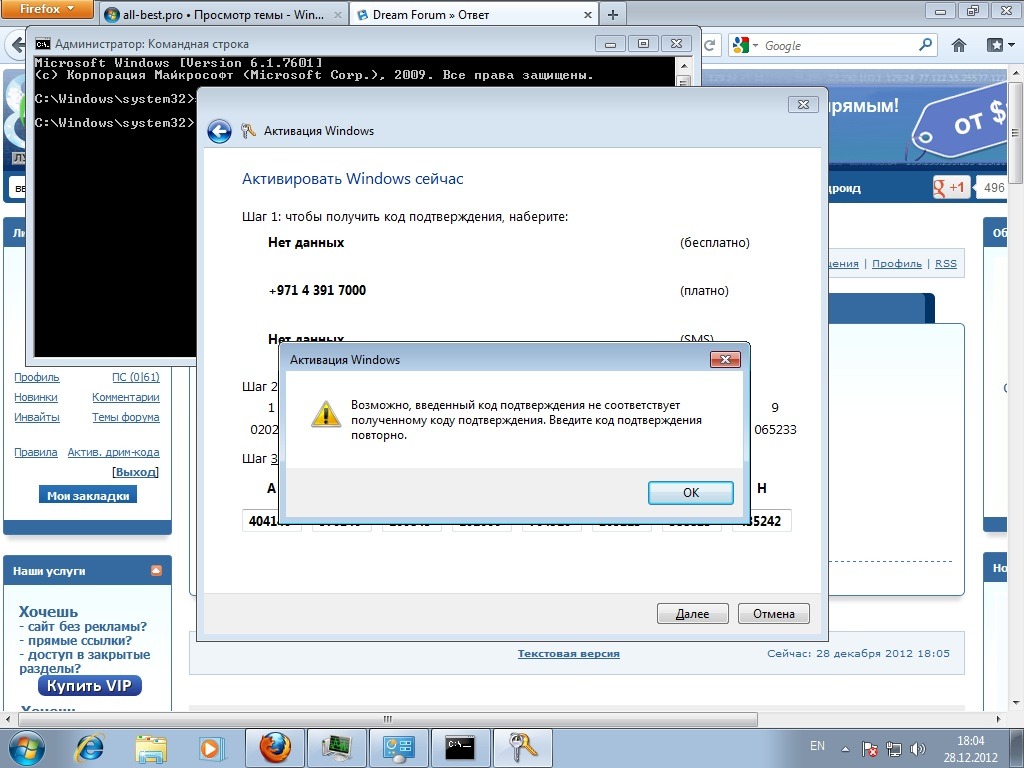The height and width of the screenshot is (768, 1024).
Task: Click OK in the activation warning dialog
Action: click(690, 492)
